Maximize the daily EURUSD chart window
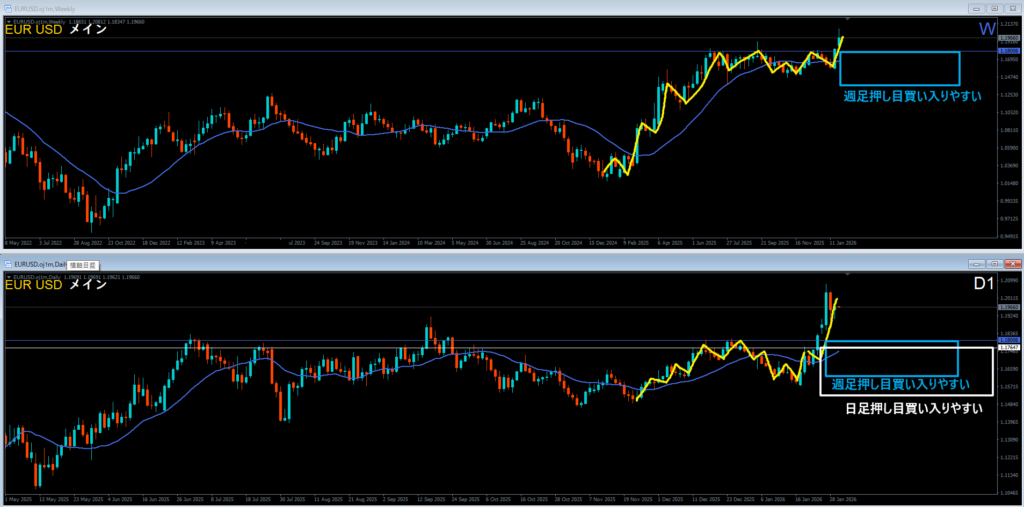The image size is (1024, 507). pos(993,264)
